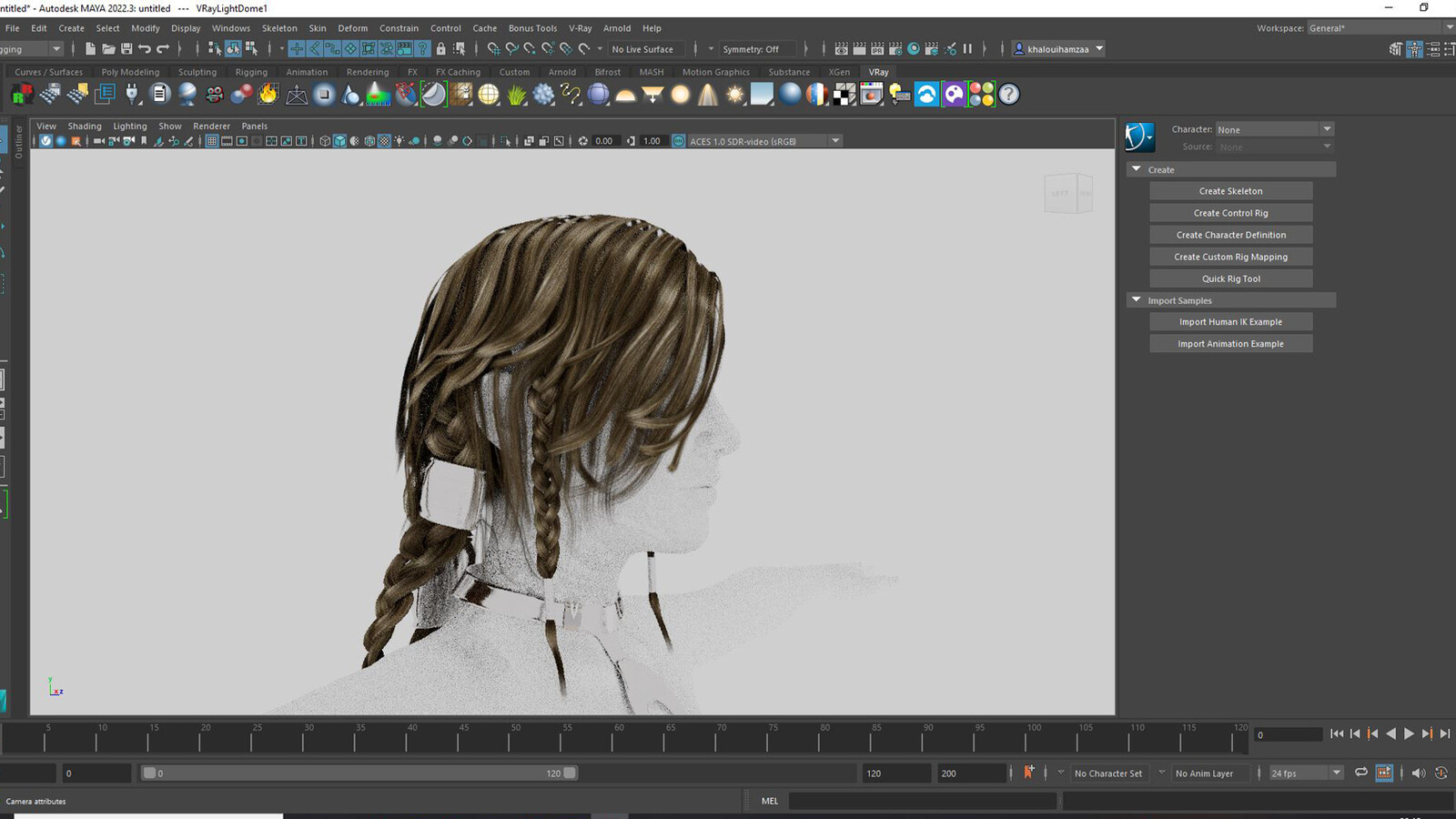Click the Create Skeleton button
The image size is (1456, 819).
coord(1230,191)
